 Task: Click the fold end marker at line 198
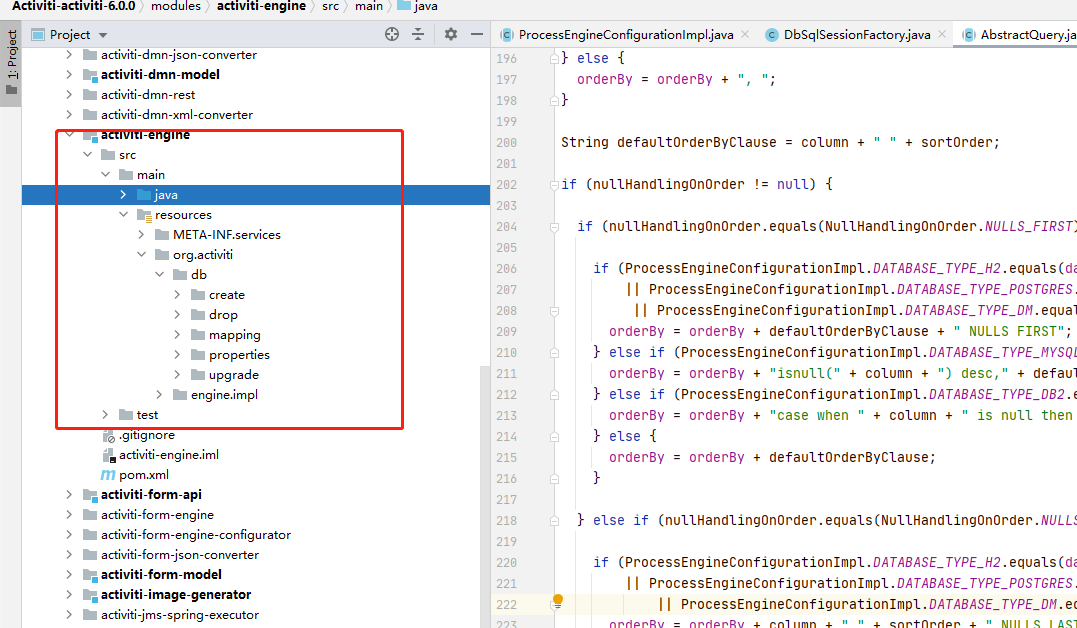(x=554, y=100)
